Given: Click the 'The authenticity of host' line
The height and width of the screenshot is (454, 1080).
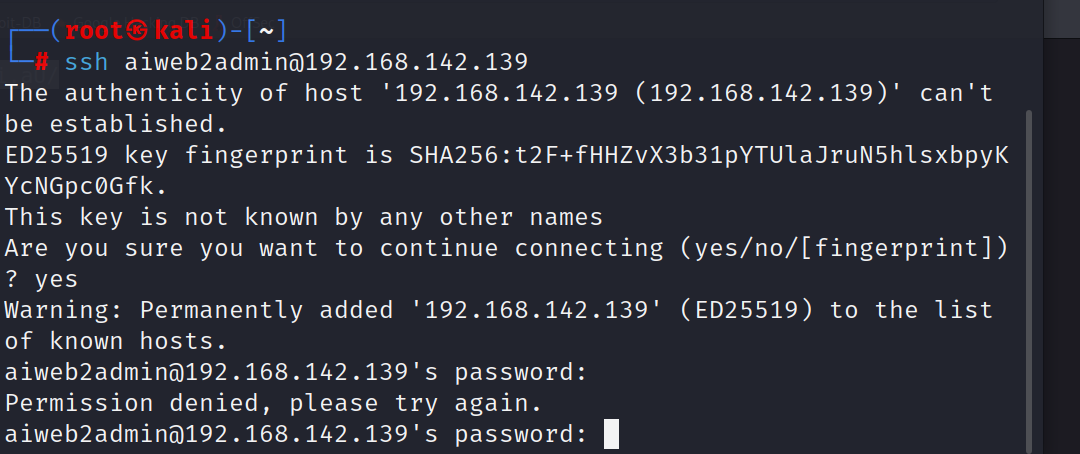Looking at the screenshot, I should (499, 94).
